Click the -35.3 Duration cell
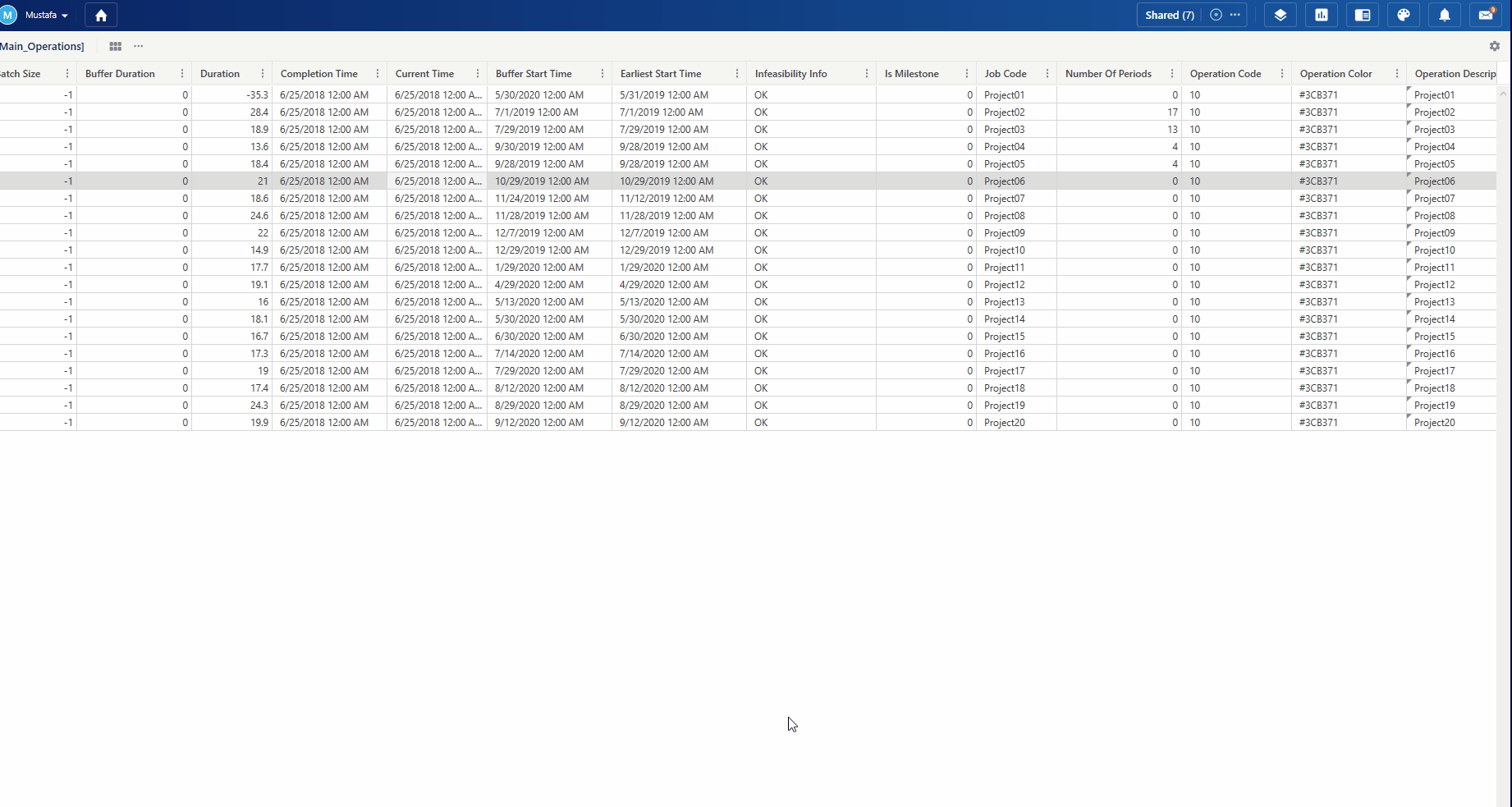Screen dimensions: 1512x807 (x=232, y=95)
